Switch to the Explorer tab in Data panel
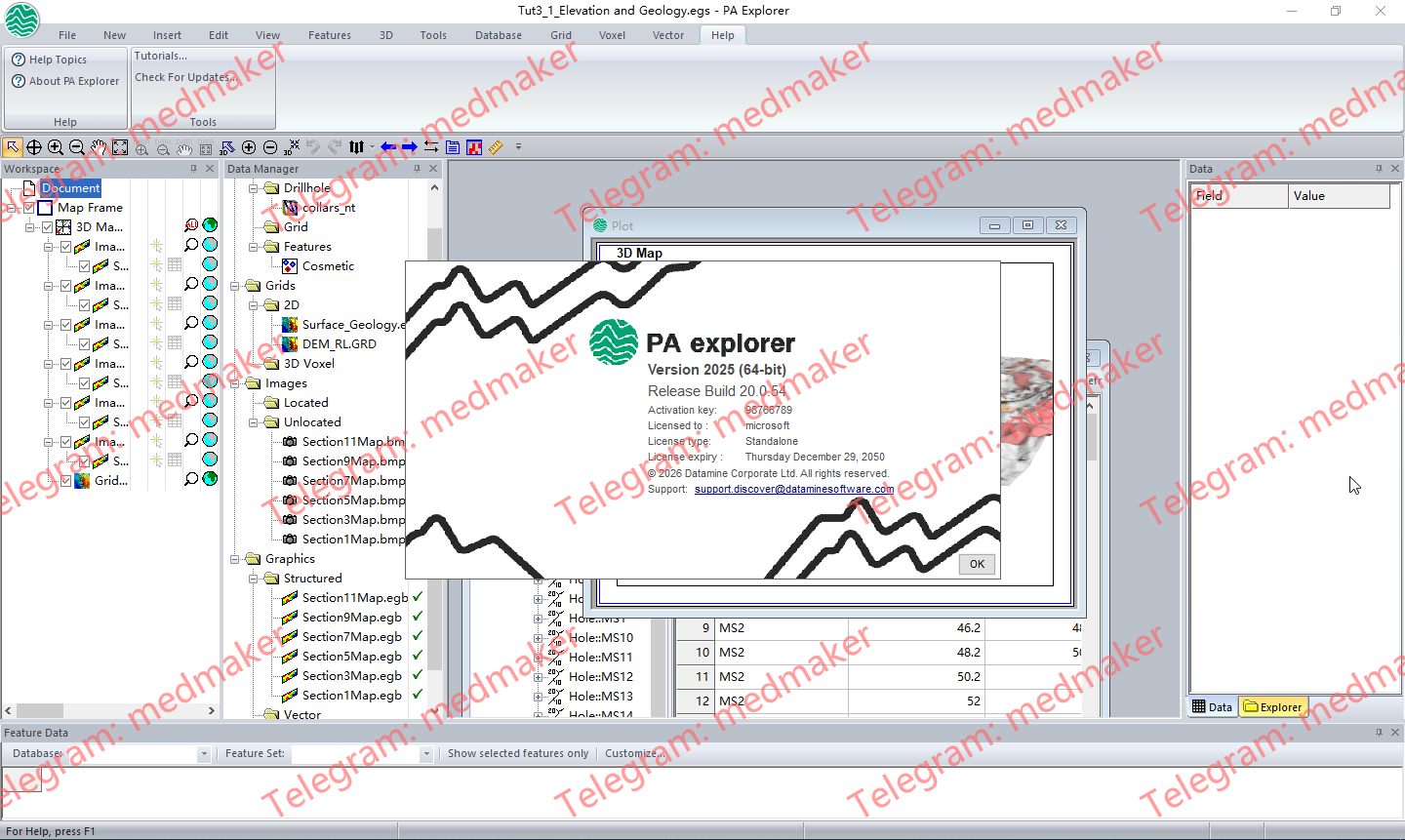The height and width of the screenshot is (840, 1405). pos(1273,707)
